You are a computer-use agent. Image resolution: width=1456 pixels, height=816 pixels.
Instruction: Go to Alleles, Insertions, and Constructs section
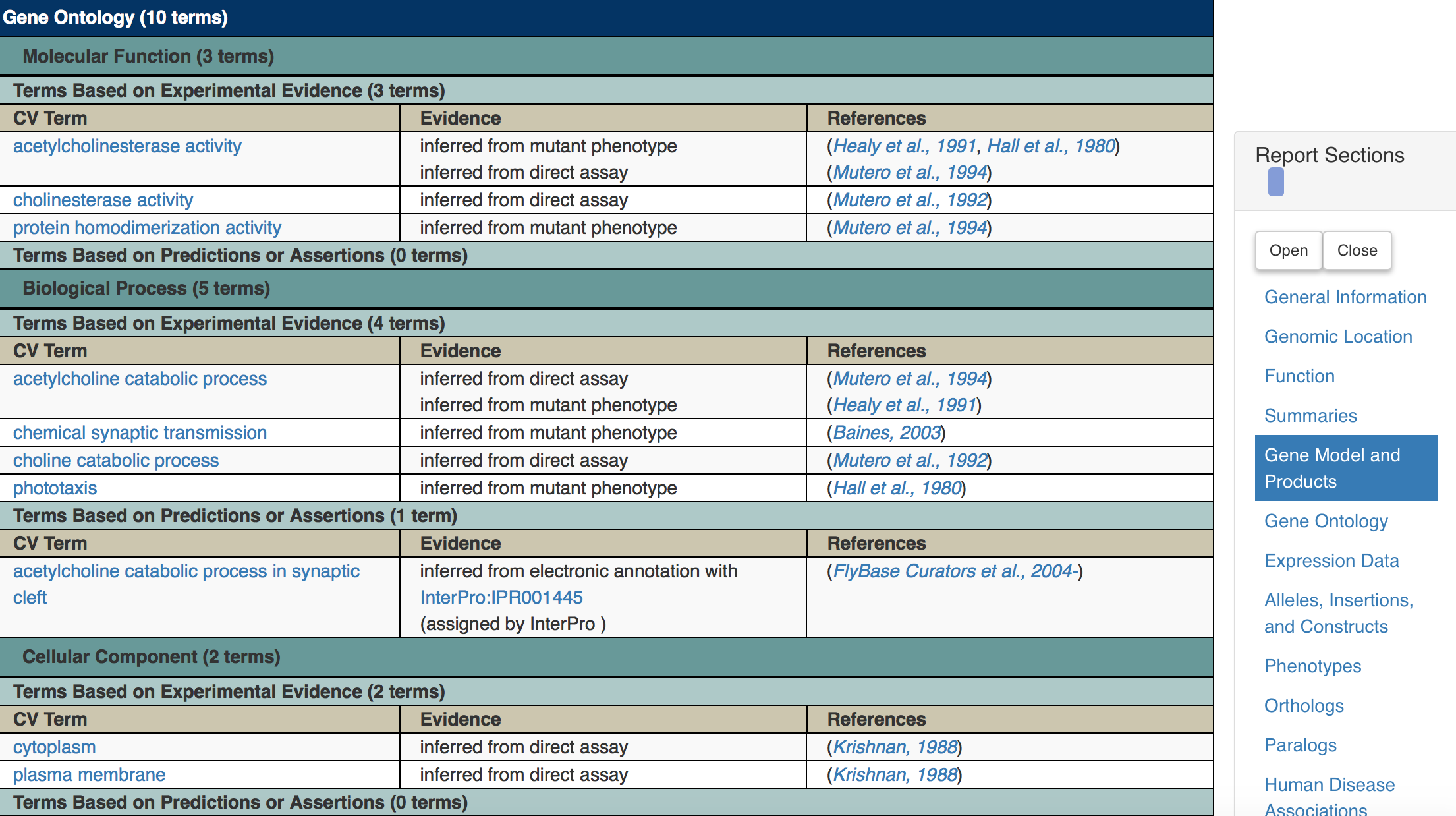1339,613
